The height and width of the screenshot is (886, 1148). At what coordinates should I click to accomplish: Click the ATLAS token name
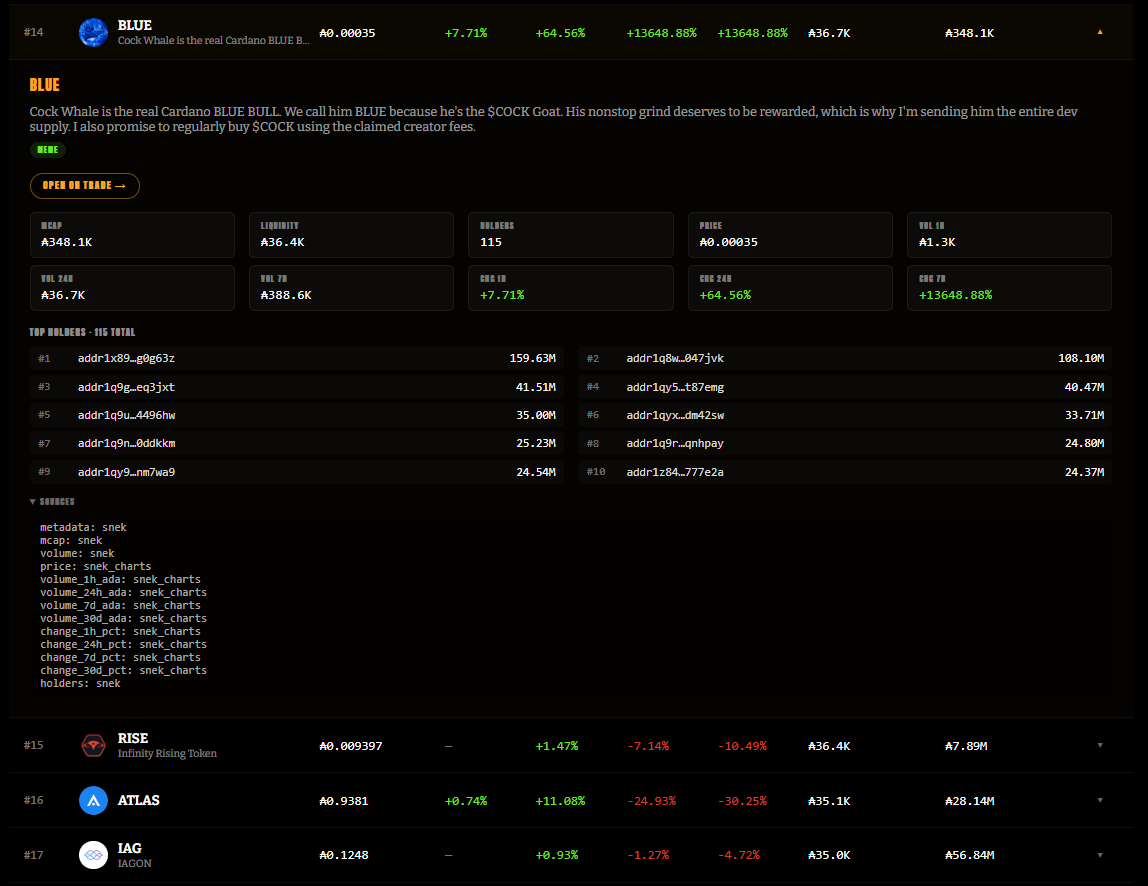pyautogui.click(x=138, y=800)
